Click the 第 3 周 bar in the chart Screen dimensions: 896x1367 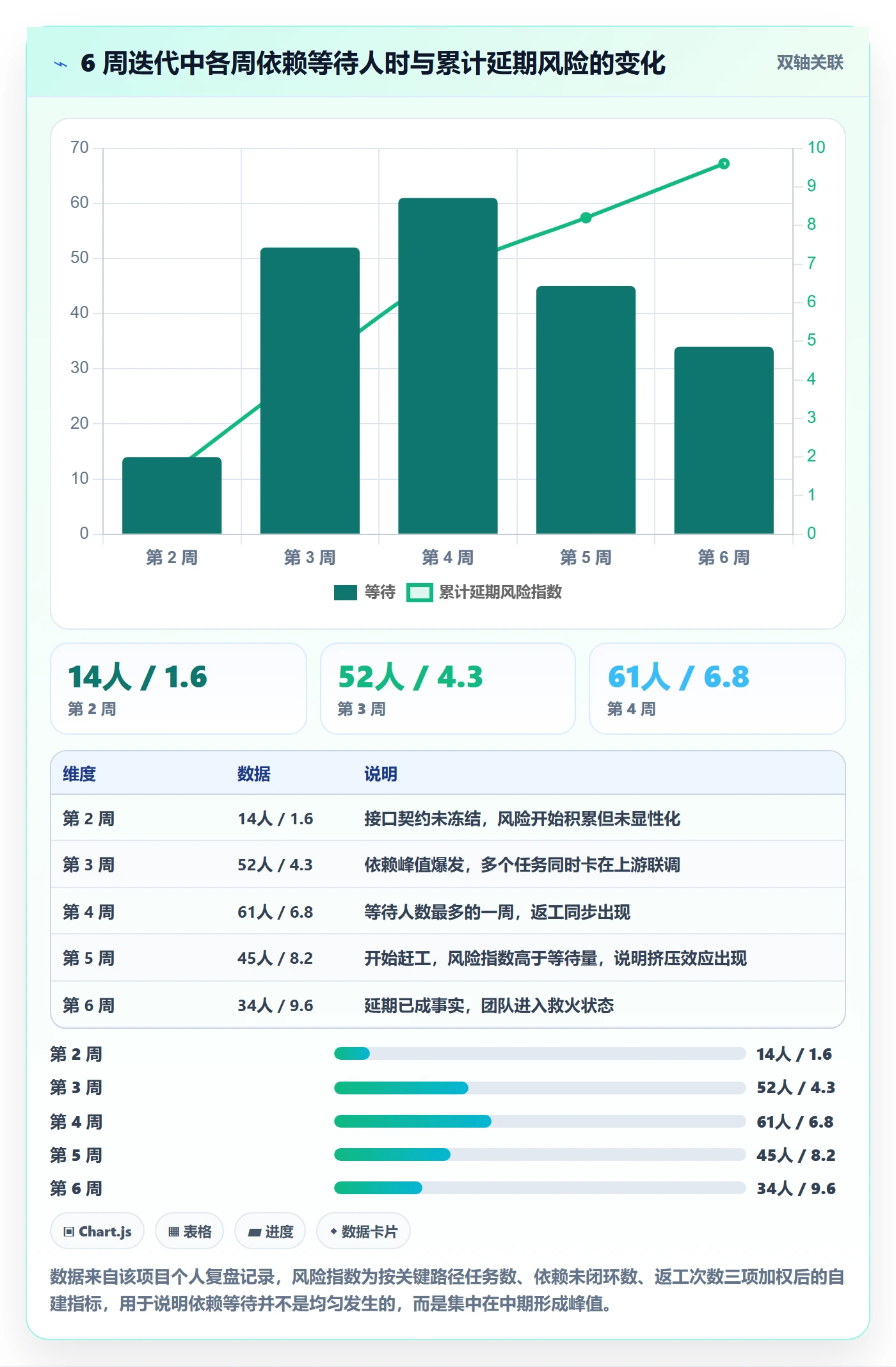(310, 390)
